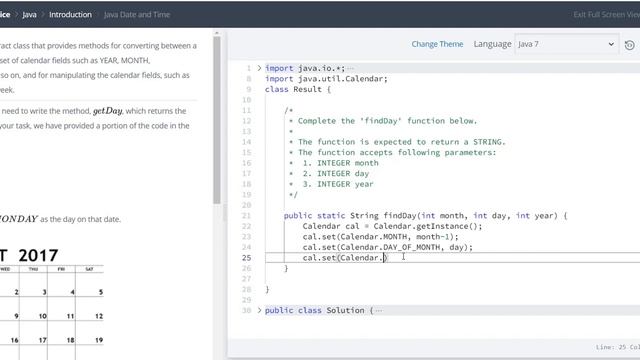Click the 'class Result {' line
Screen dimensions: 640x360
pos(298,89)
